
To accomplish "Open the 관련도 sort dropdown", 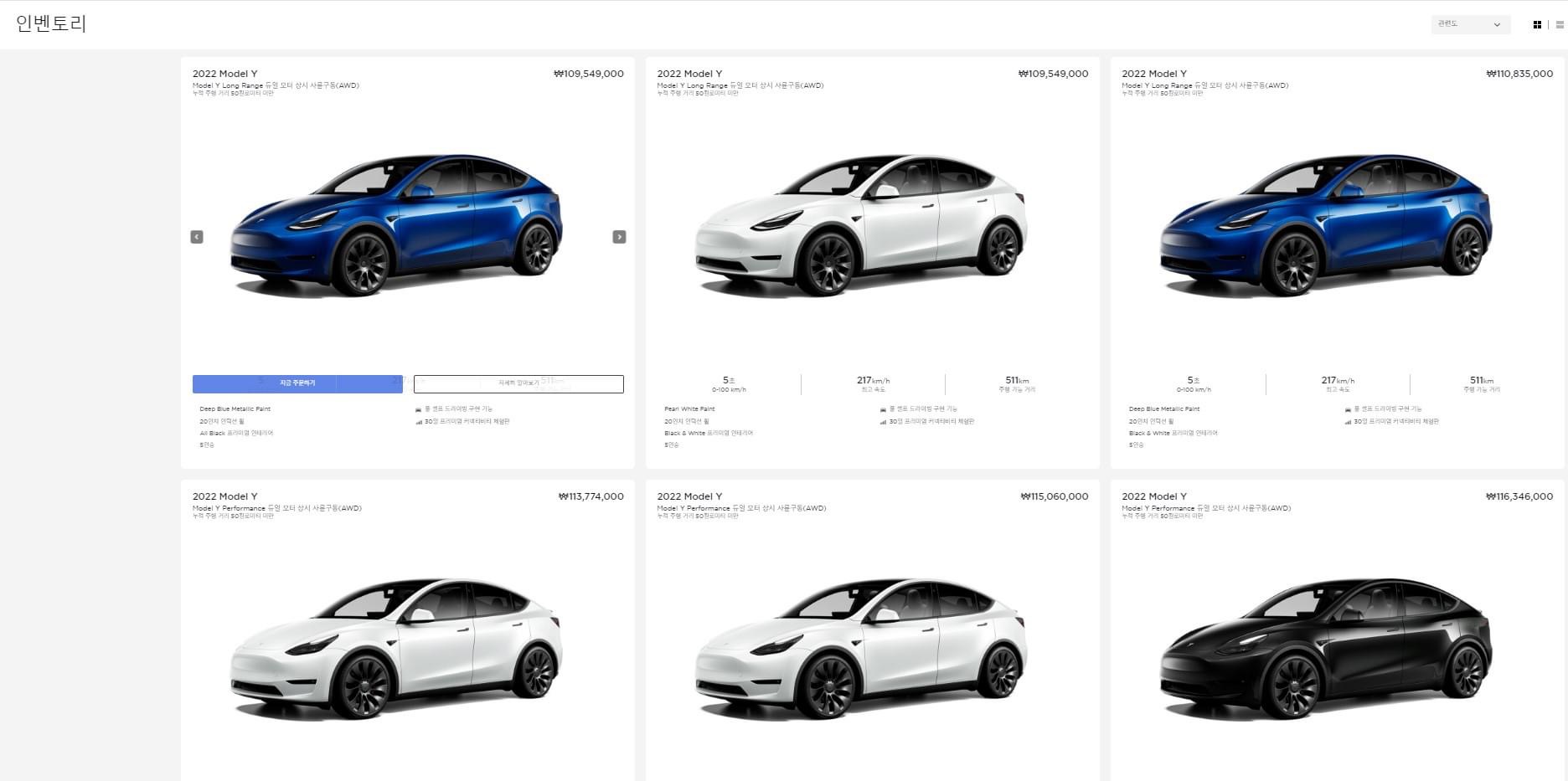I will coord(1470,24).
